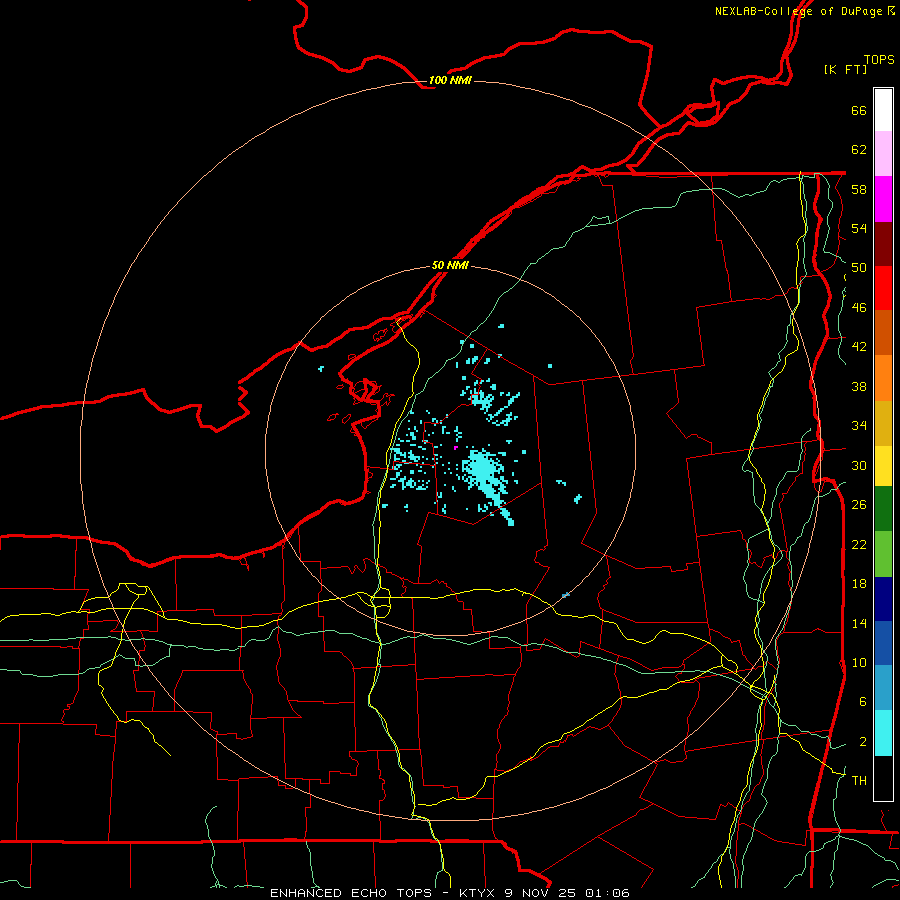Click the 34 legend value label
The height and width of the screenshot is (900, 900).
tap(859, 426)
